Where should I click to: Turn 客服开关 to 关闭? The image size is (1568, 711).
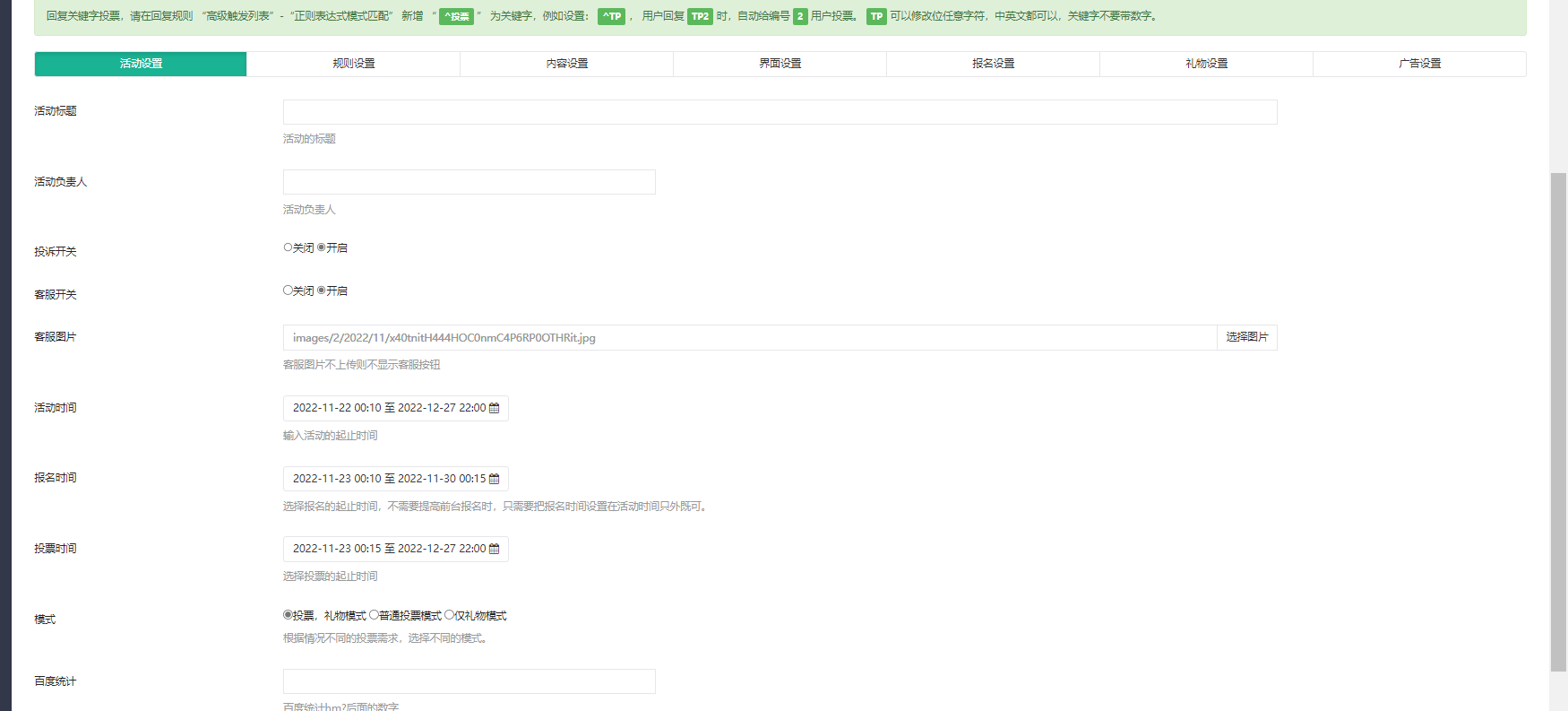(289, 290)
